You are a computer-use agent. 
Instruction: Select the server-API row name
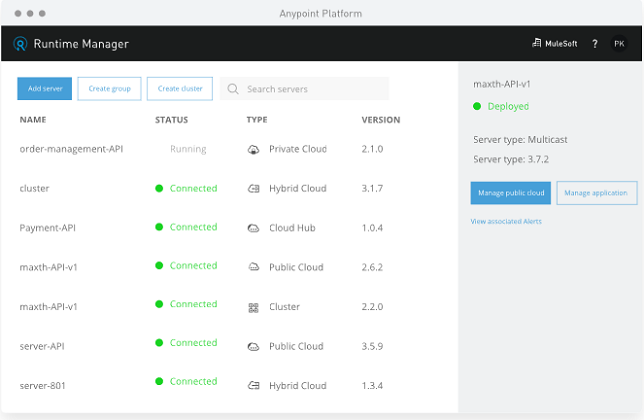[42, 346]
